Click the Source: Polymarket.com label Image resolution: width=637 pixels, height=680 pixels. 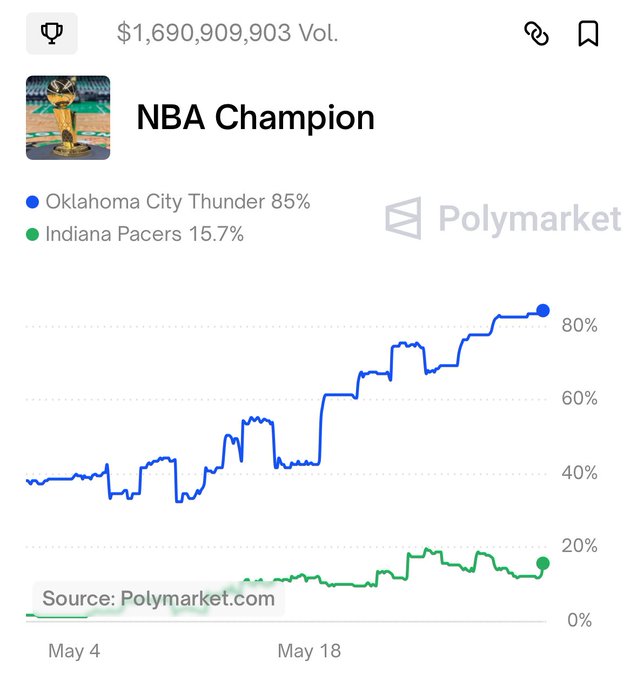[158, 599]
